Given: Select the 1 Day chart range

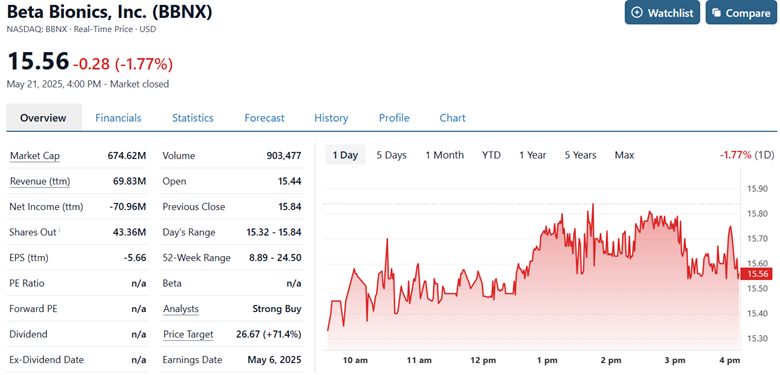Looking at the screenshot, I should coord(345,155).
